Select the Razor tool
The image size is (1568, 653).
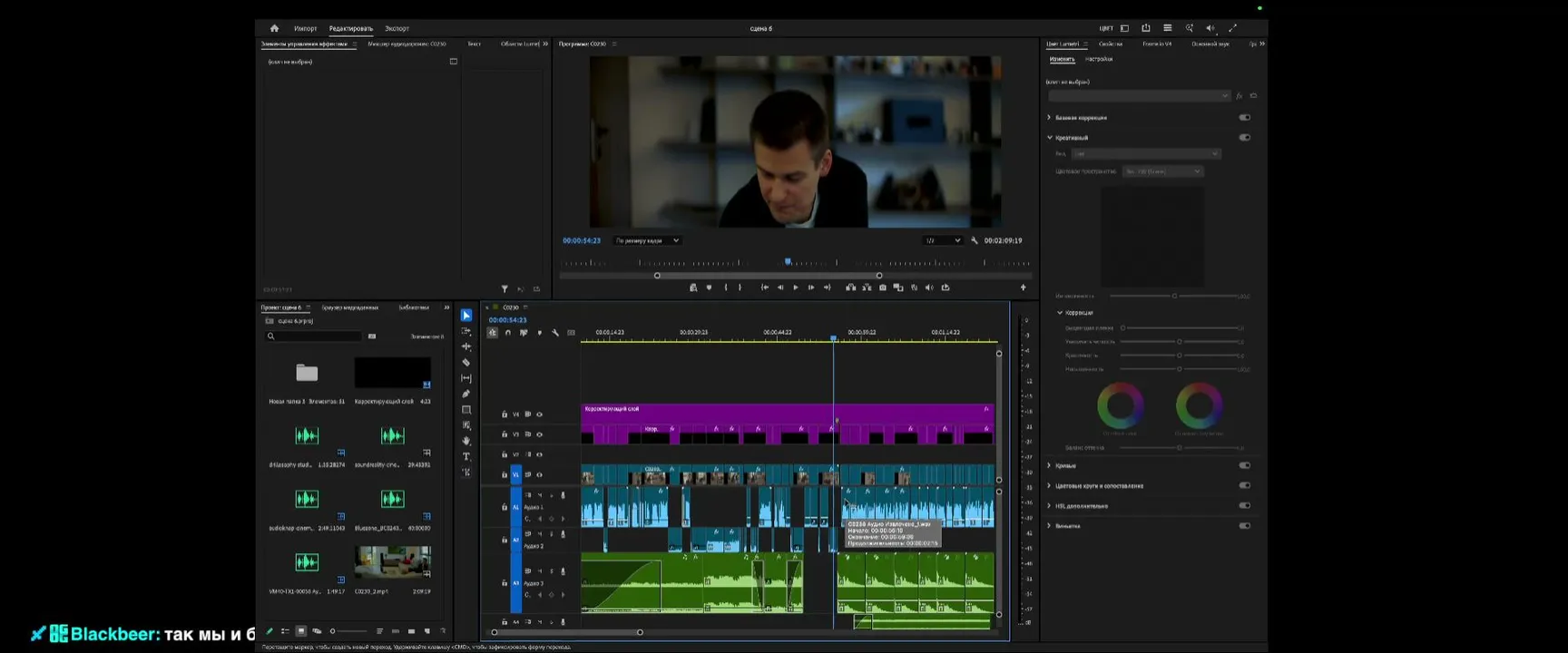click(x=466, y=363)
